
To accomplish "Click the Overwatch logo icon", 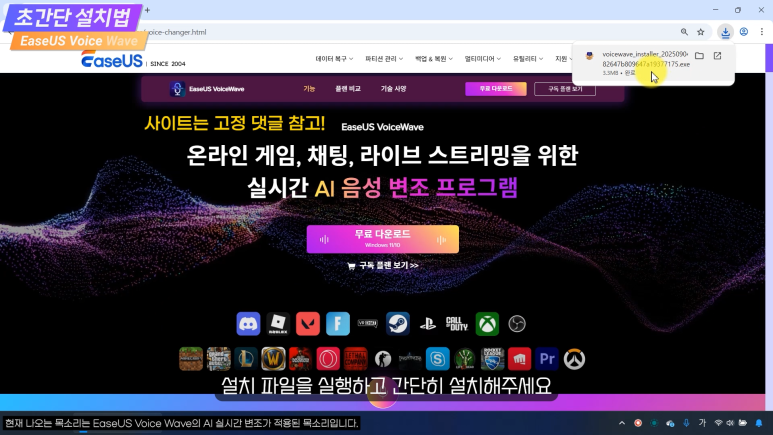I will (574, 359).
